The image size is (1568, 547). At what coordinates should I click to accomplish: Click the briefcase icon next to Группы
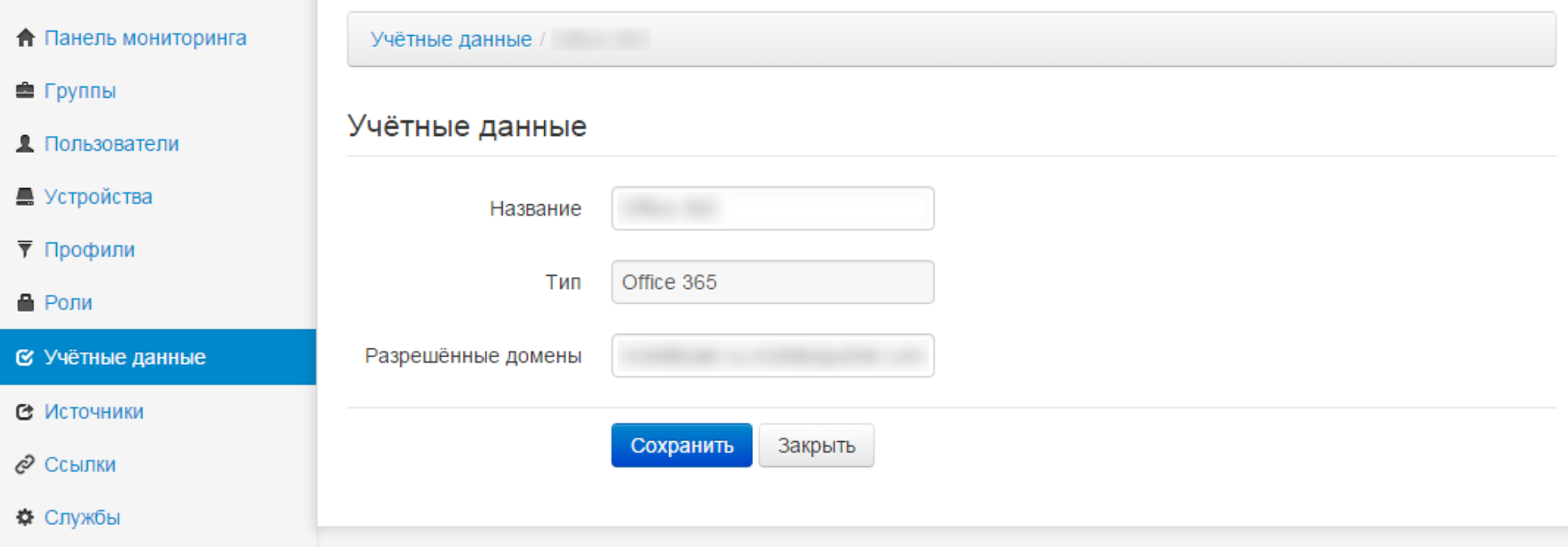[x=25, y=90]
